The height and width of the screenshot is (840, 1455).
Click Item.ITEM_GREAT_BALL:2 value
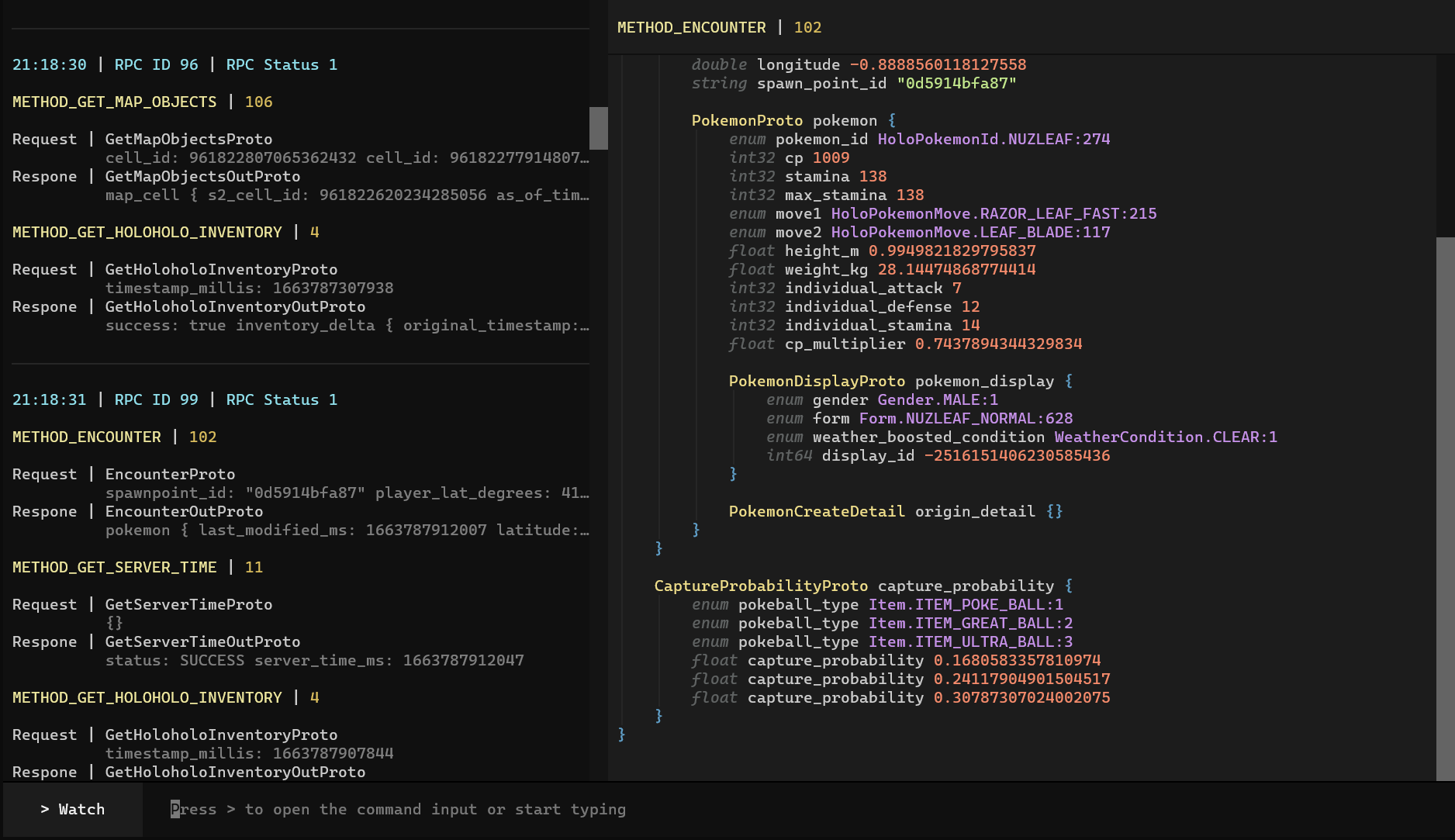[971, 623]
